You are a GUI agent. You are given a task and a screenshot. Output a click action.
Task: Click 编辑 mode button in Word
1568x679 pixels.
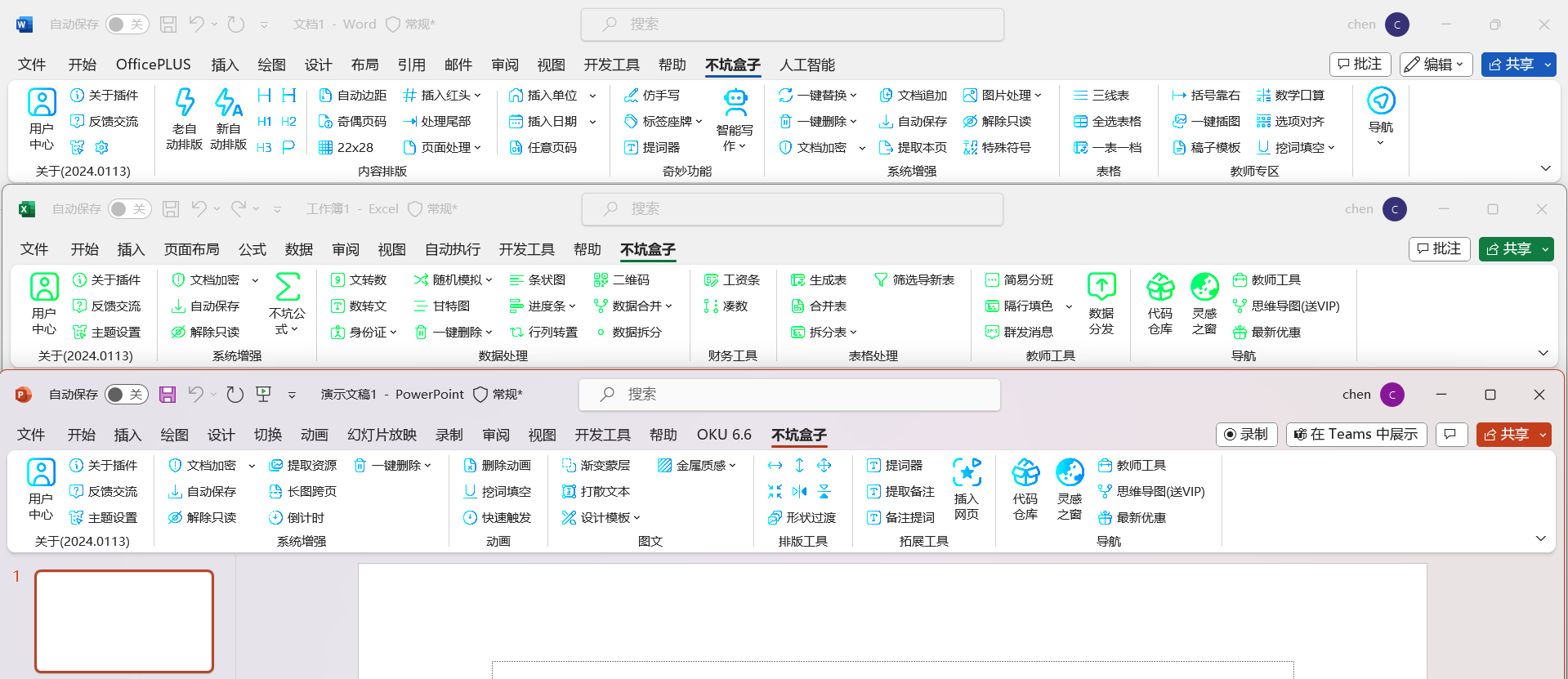click(1436, 65)
